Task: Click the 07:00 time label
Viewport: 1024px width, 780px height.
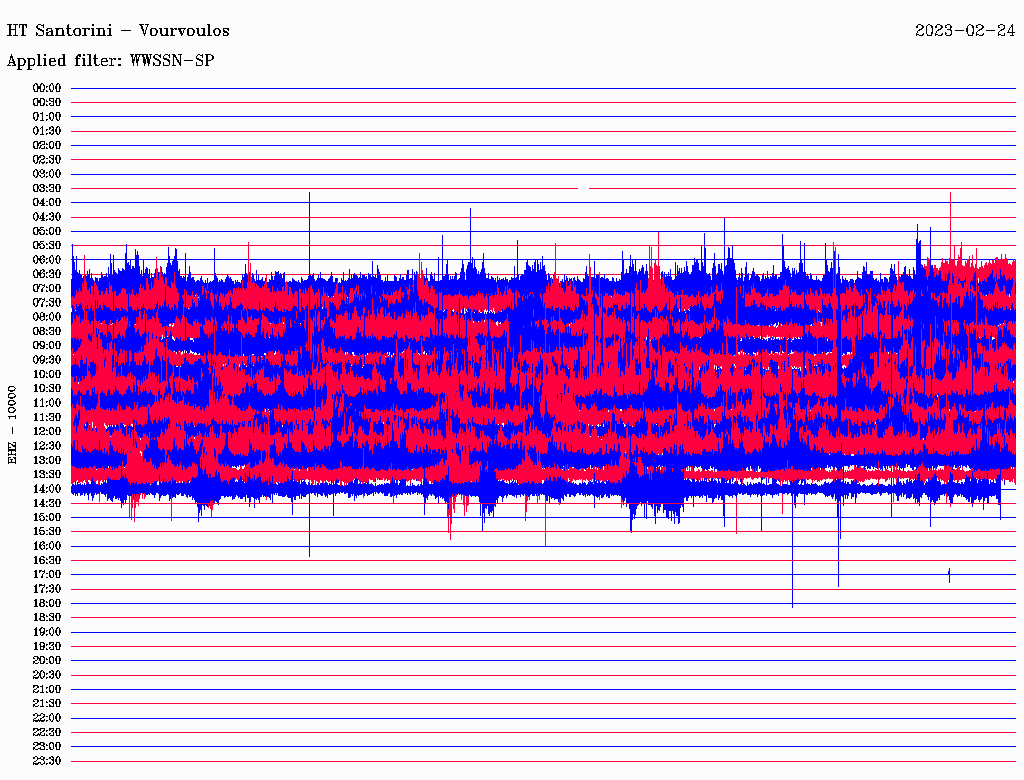Action: pyautogui.click(x=47, y=288)
